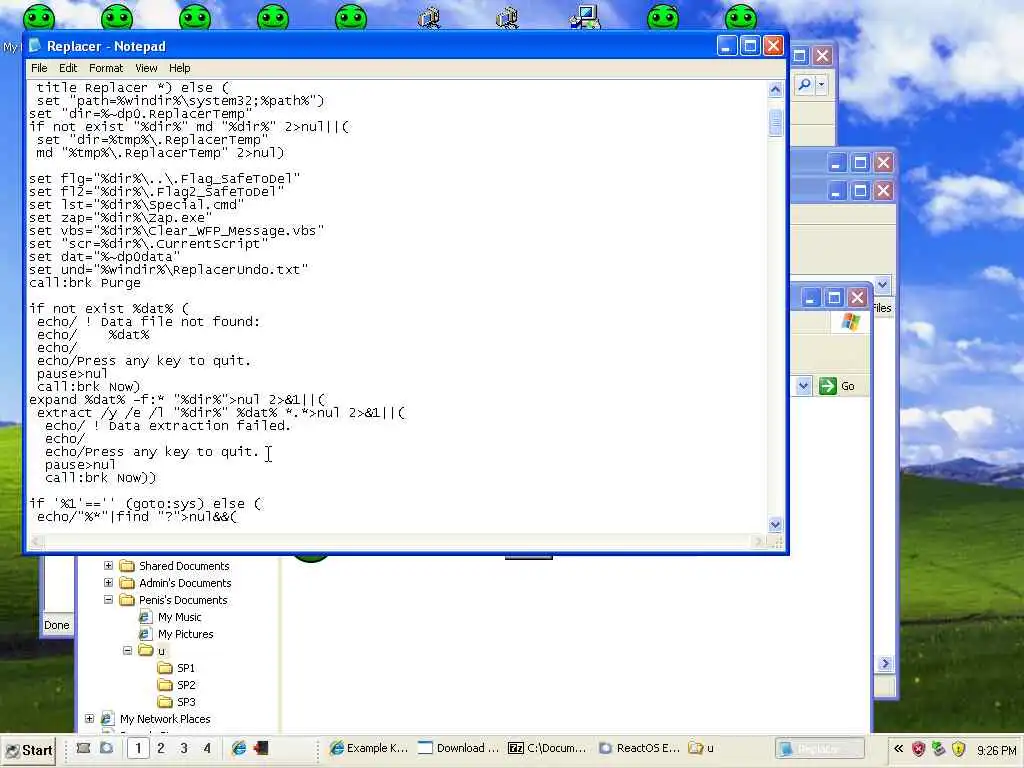Click the Search magnifier icon in background window
Viewport: 1024px width, 768px height.
click(805, 85)
